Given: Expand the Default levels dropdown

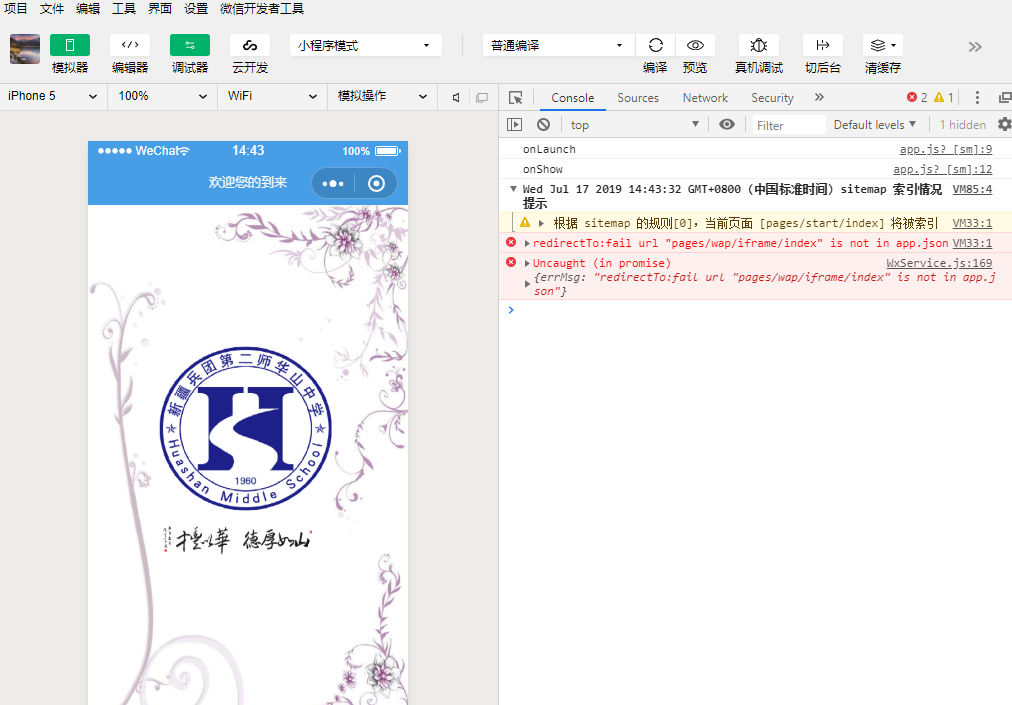Looking at the screenshot, I should click(875, 125).
